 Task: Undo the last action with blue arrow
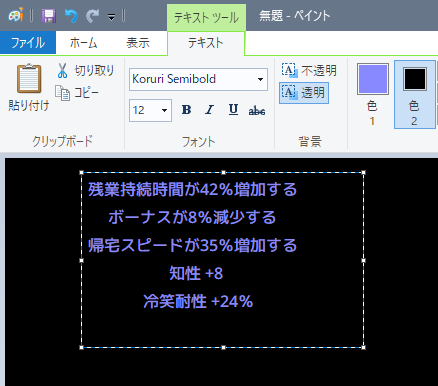71,16
